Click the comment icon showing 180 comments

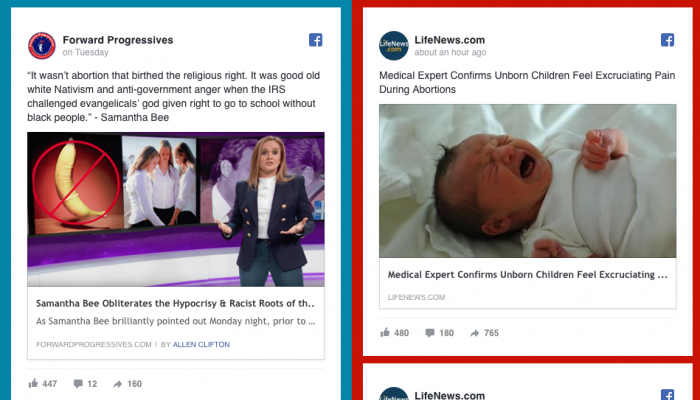point(429,332)
